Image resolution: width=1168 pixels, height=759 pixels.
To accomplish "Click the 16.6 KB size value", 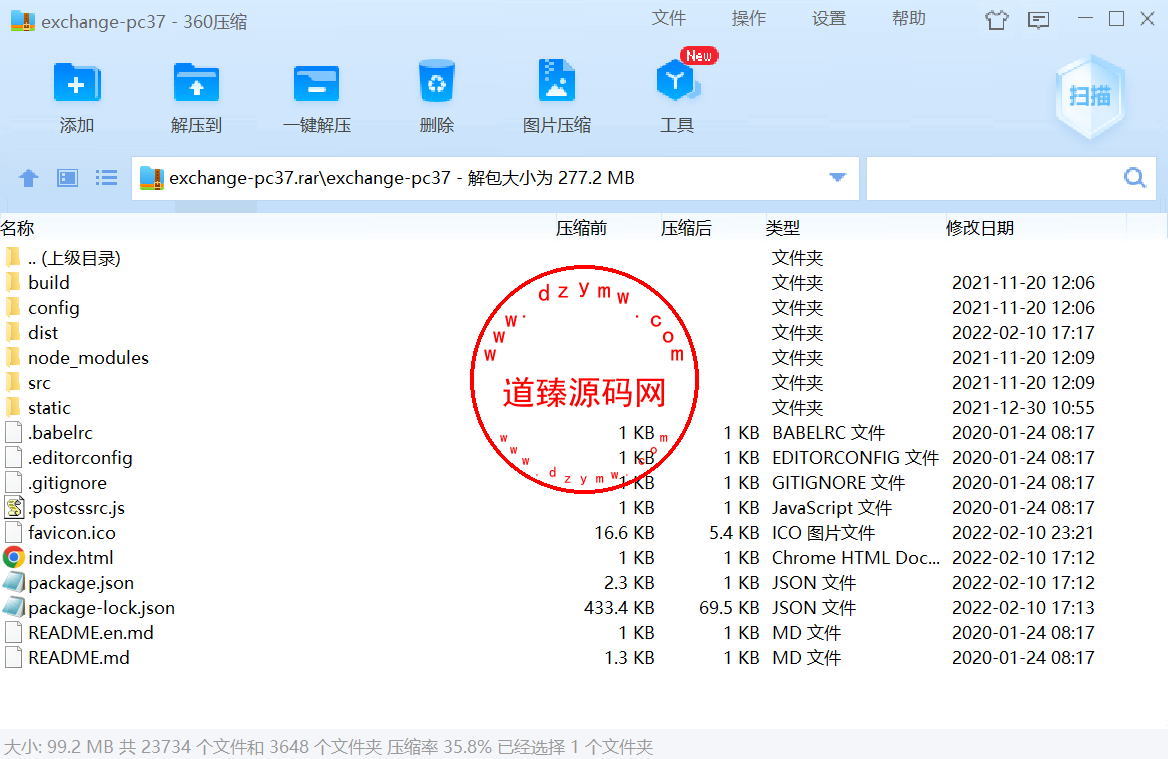I will point(624,533).
